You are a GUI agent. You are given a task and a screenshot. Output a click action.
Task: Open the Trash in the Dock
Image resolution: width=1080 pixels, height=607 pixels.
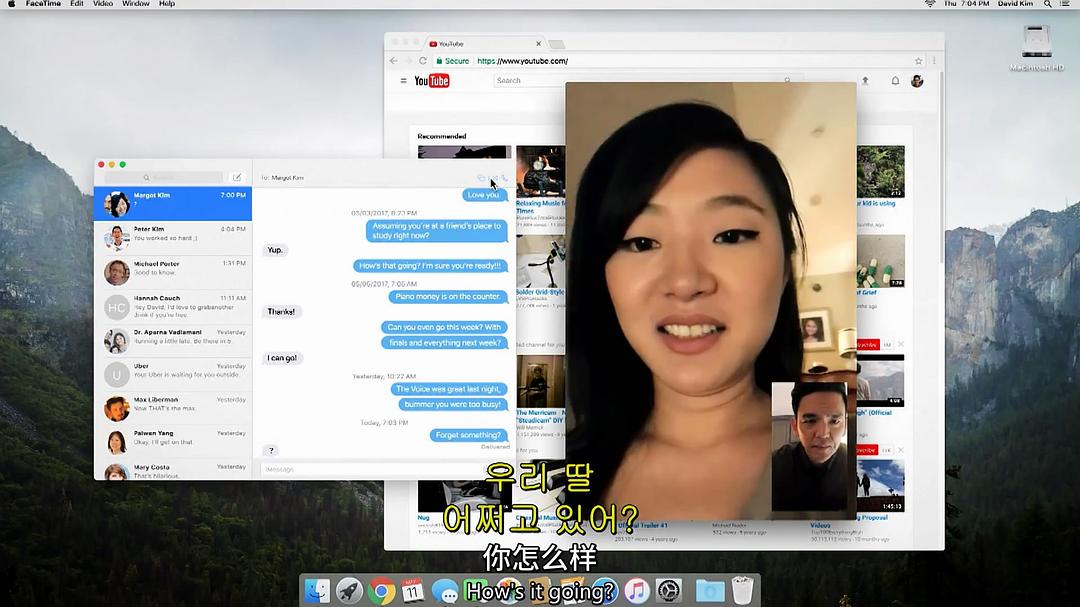[x=742, y=590]
